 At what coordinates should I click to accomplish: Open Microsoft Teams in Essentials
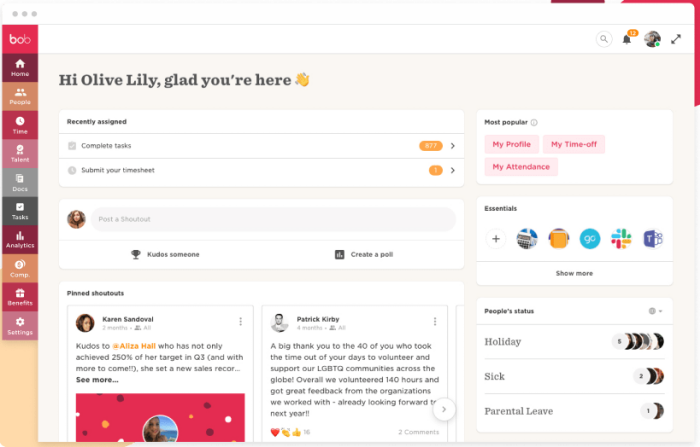pyautogui.click(x=653, y=239)
